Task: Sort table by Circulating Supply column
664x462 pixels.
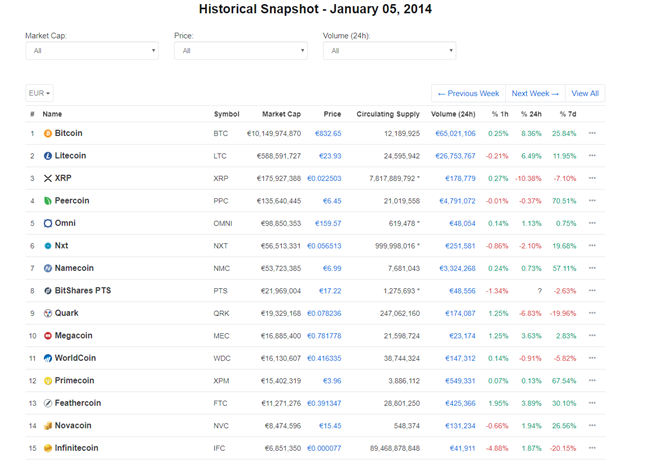Action: tap(388, 114)
